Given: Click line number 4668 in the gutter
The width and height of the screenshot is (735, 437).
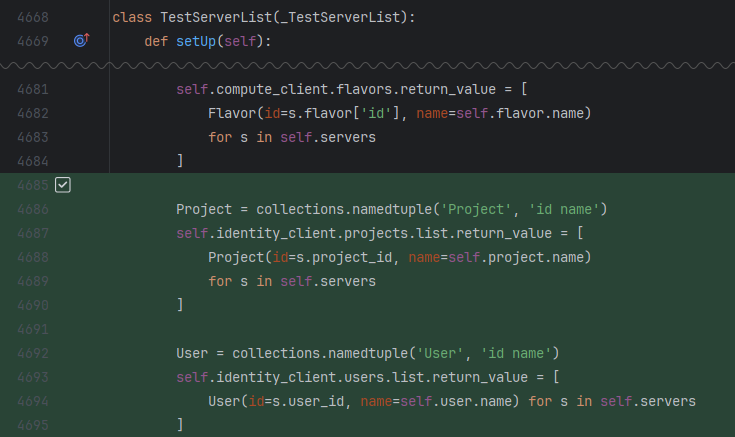Looking at the screenshot, I should coord(32,17).
